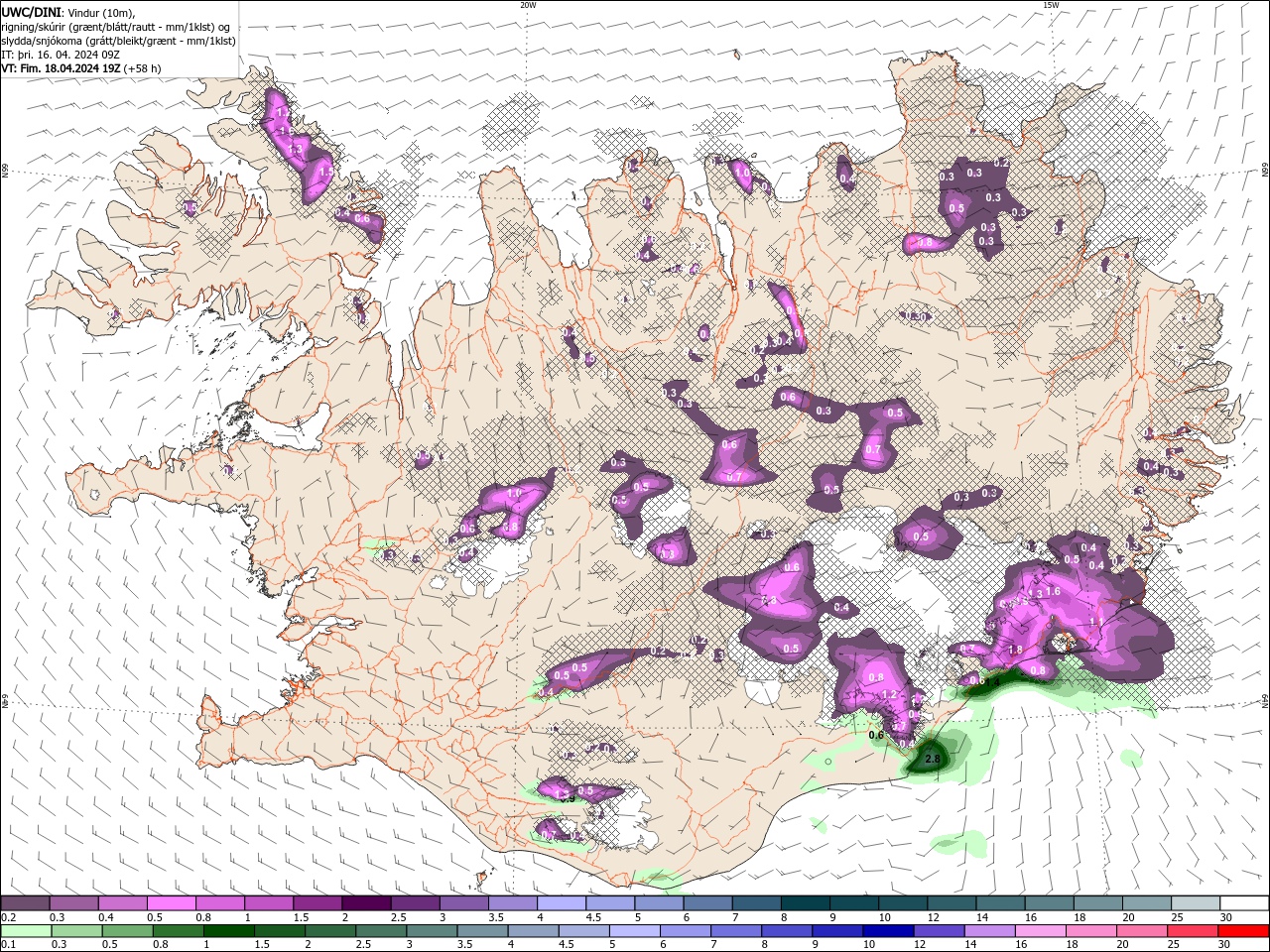The height and width of the screenshot is (952, 1270).
Task: Pick the gray-green swatch between 3 and 3.5, bottom row
Action: click(431, 931)
